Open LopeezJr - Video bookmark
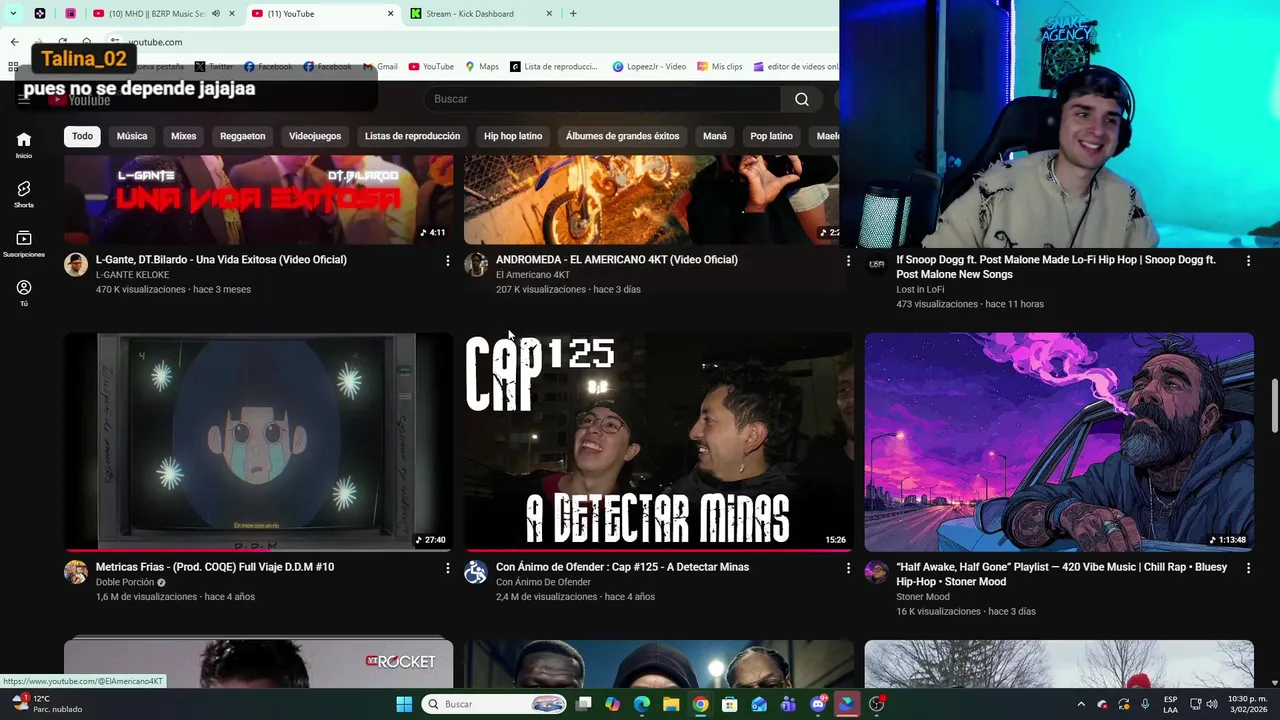This screenshot has width=1280, height=720. click(x=649, y=67)
